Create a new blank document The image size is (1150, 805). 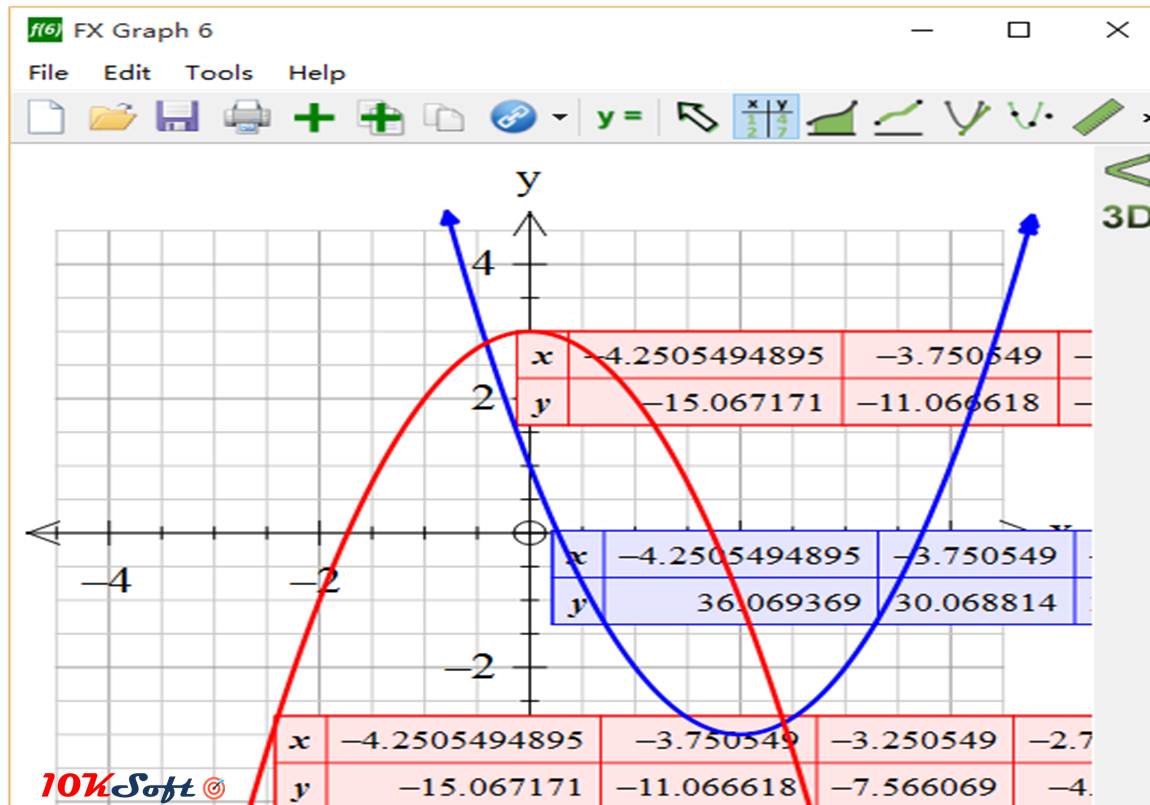tap(46, 117)
